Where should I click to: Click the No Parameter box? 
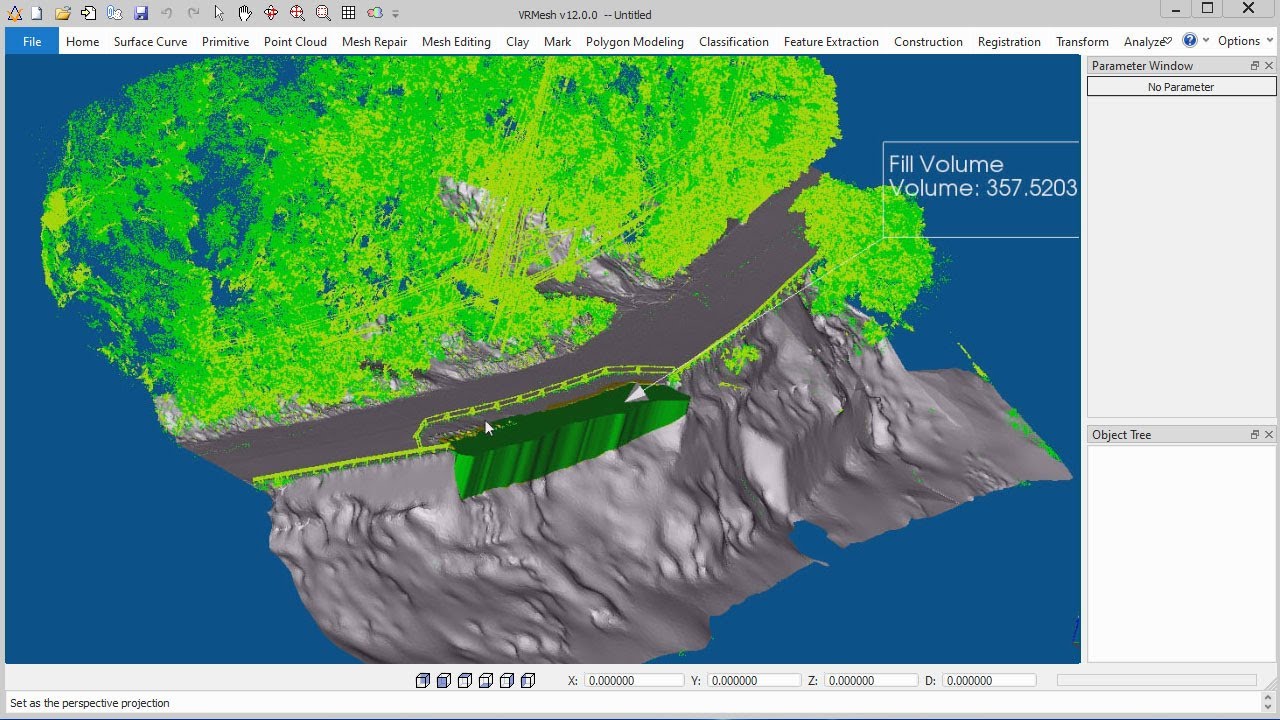pyautogui.click(x=1181, y=87)
